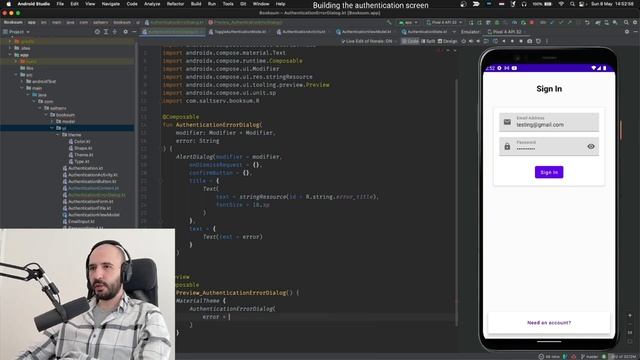Viewport: 640px width, 360px height.
Task: Open the Git menu
Action: (x=243, y=4)
